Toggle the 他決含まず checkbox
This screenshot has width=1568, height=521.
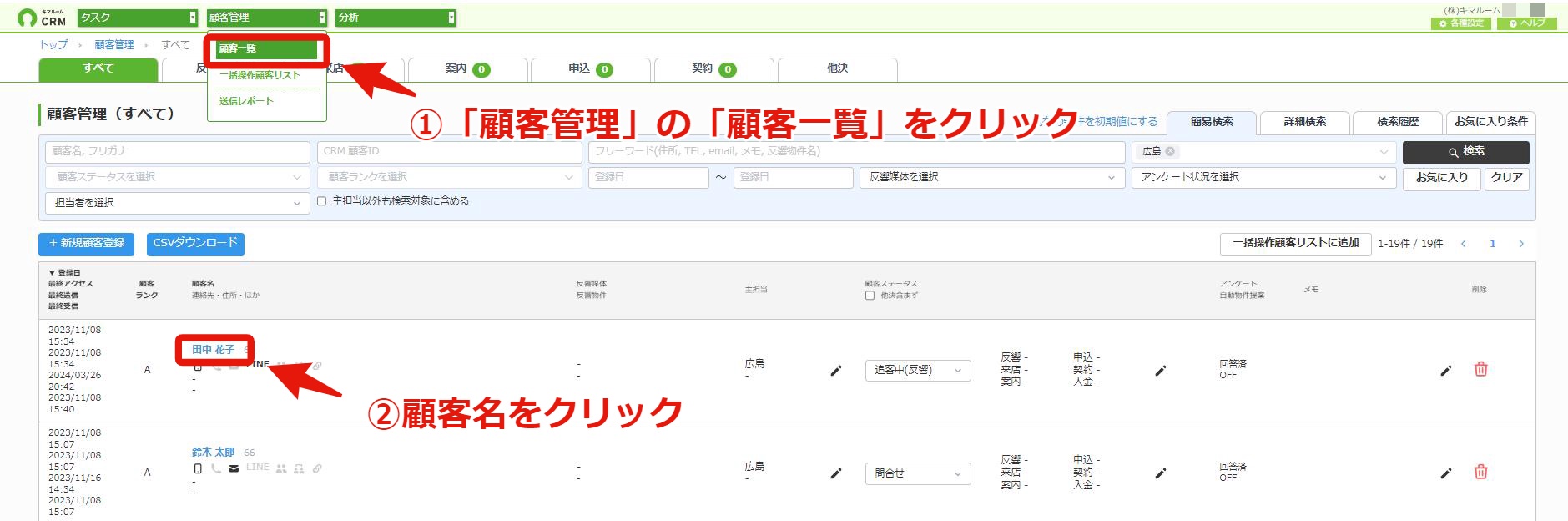tap(870, 296)
